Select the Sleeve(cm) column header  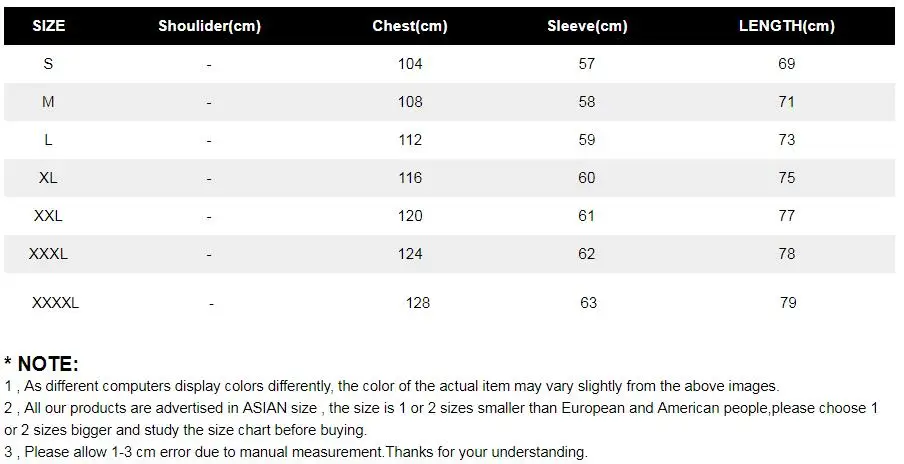pyautogui.click(x=587, y=26)
